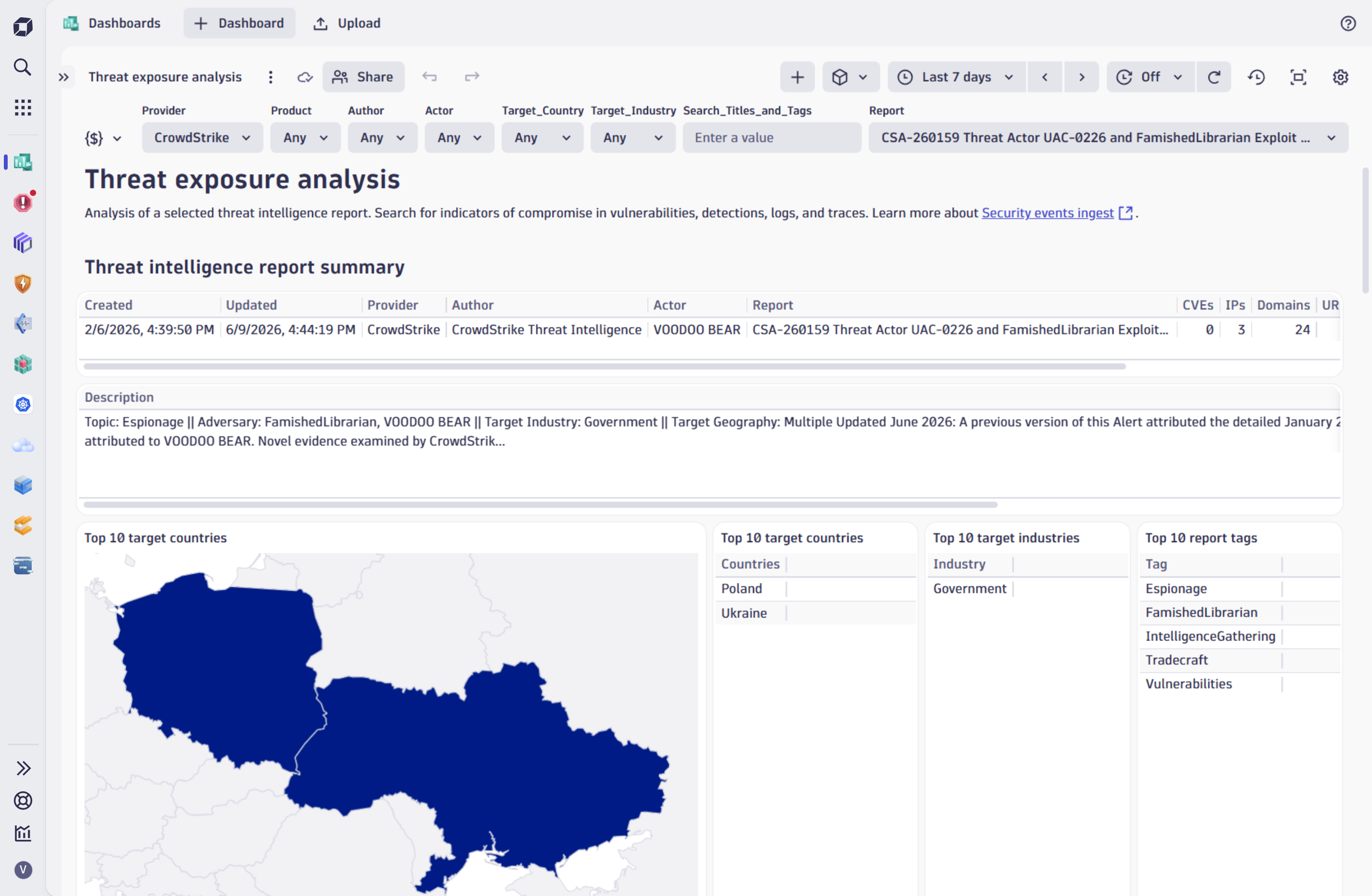The height and width of the screenshot is (896, 1372).
Task: Select the FamishedLibrarian tag row
Action: tap(1240, 612)
